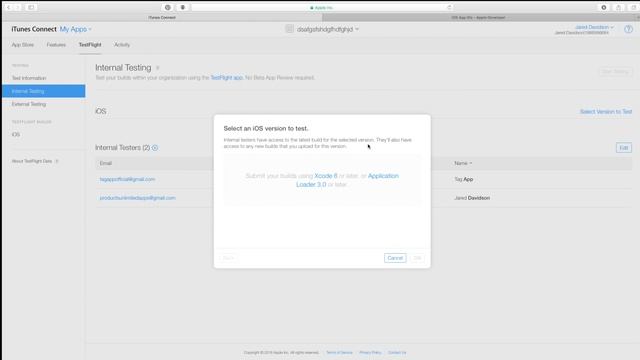Sort testers by the Name column
The width and height of the screenshot is (640, 360).
[463, 163]
